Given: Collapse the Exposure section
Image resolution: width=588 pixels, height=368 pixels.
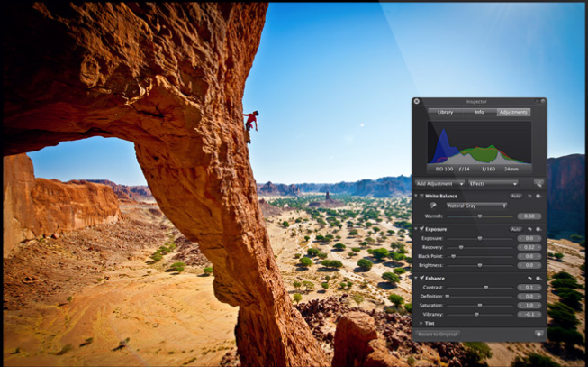Looking at the screenshot, I should (416, 229).
